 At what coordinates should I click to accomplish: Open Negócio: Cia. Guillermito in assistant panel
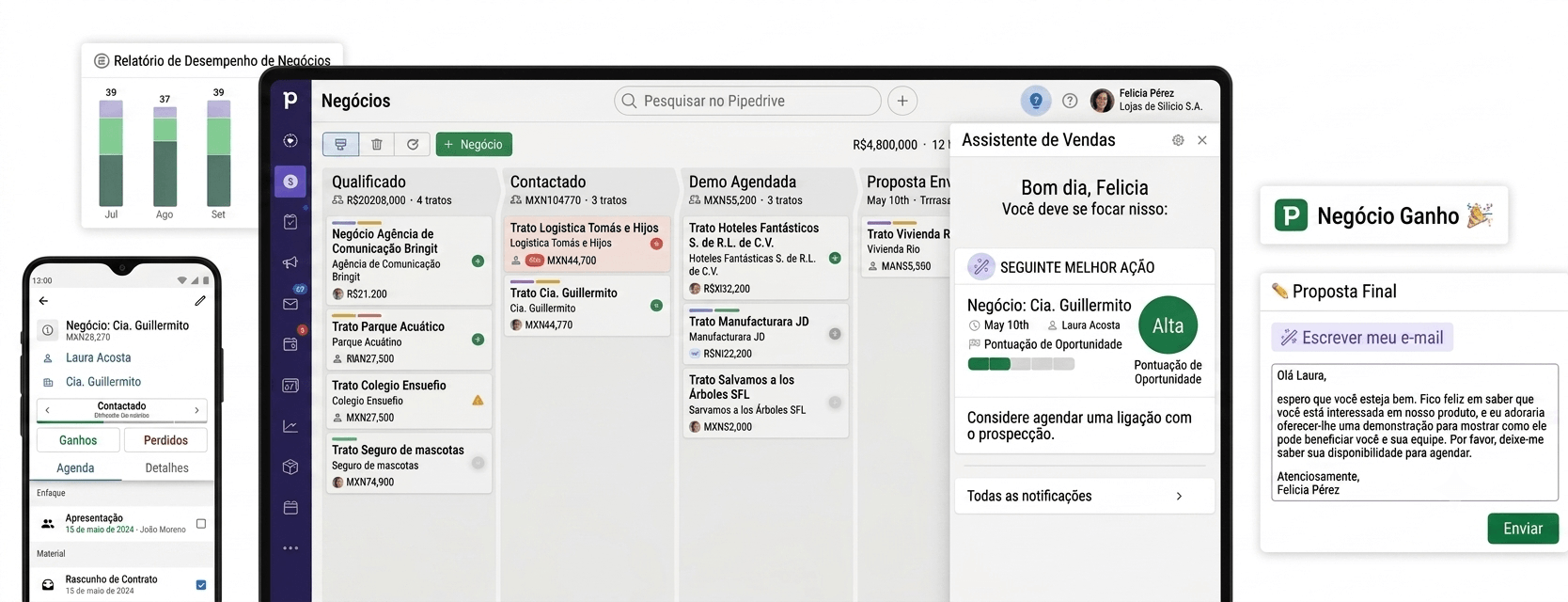1049,305
